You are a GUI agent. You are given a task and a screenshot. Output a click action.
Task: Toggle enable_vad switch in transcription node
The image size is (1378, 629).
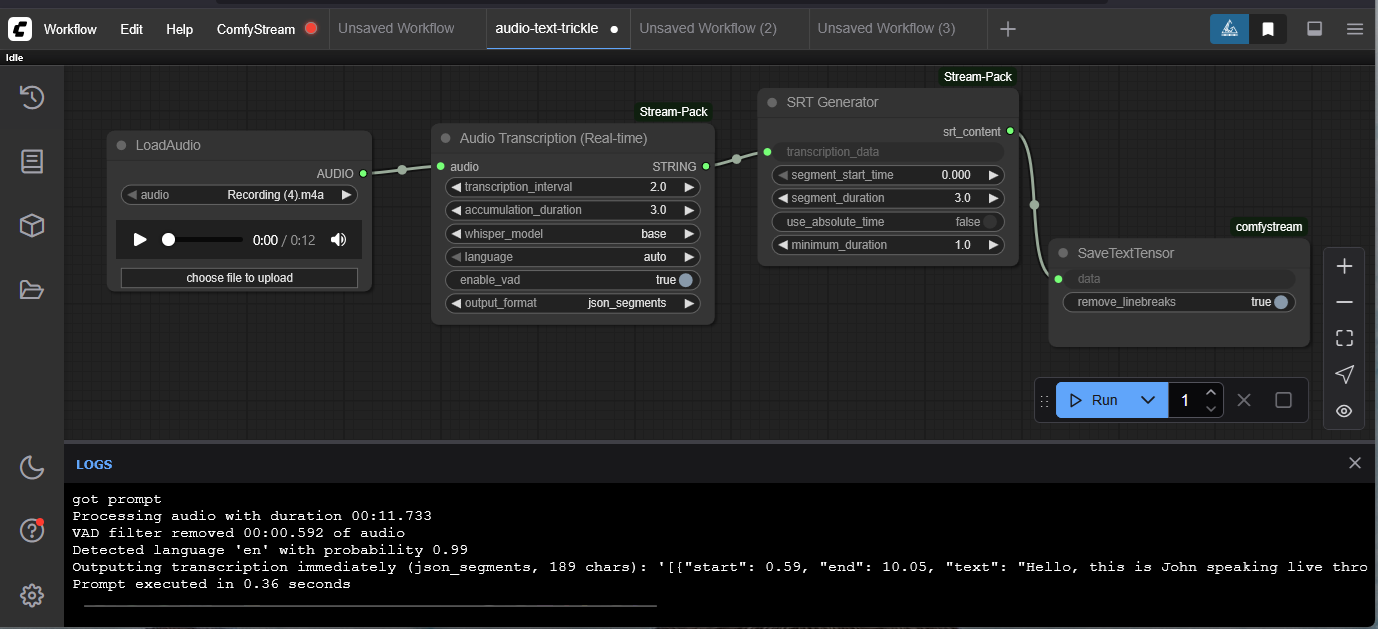pyautogui.click(x=685, y=280)
